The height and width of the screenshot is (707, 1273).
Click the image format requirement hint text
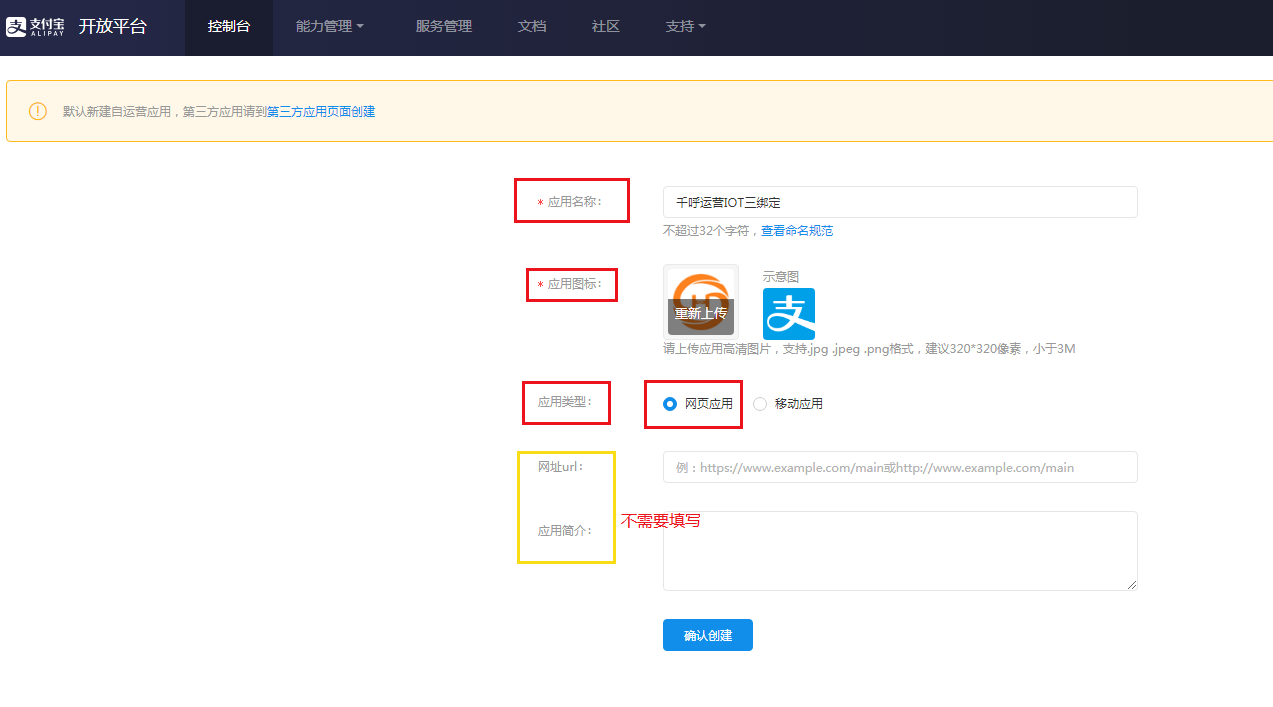pyautogui.click(x=869, y=349)
